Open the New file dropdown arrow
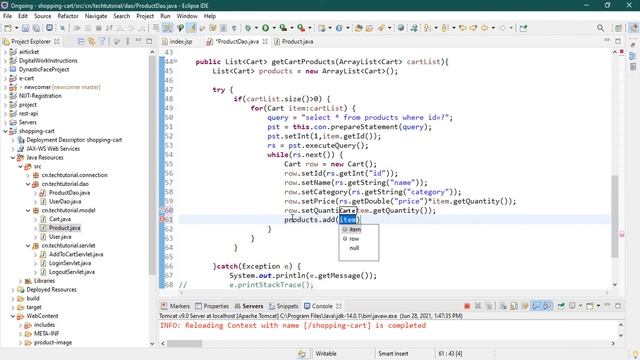 16,28
